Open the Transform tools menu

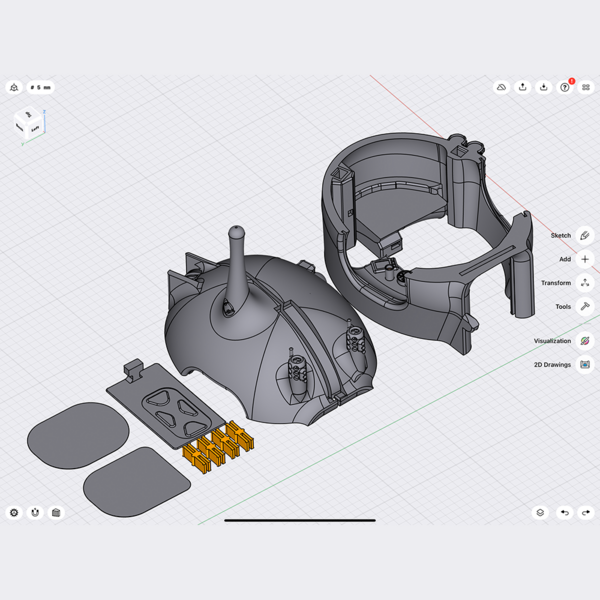556,283
